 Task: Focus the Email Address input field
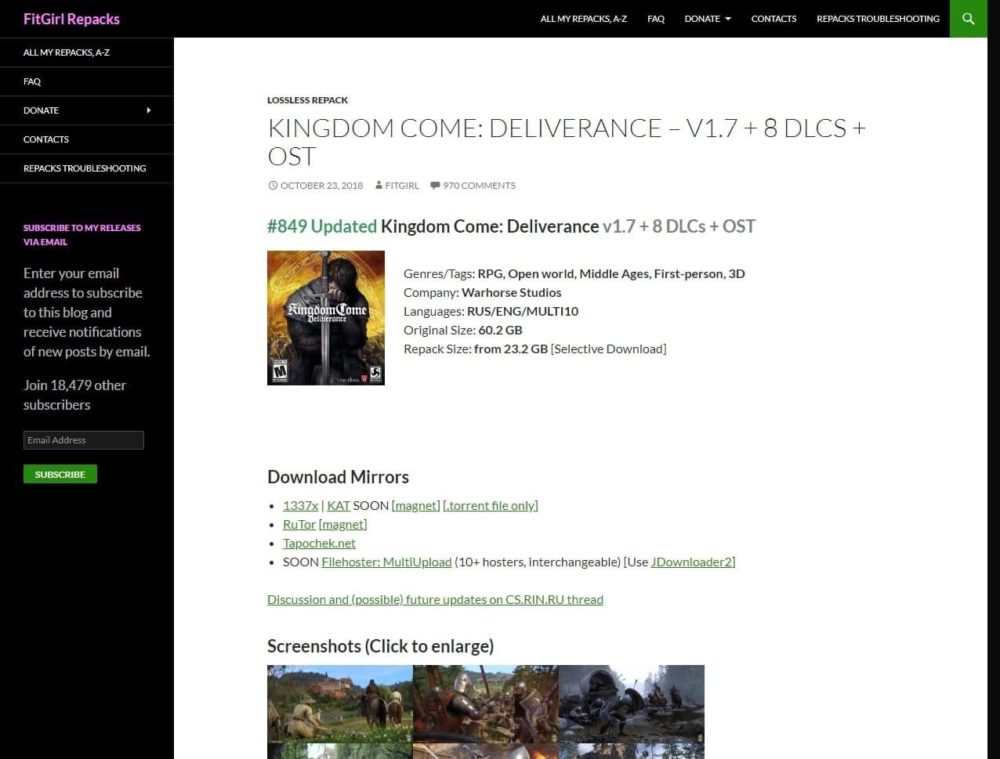(x=84, y=440)
